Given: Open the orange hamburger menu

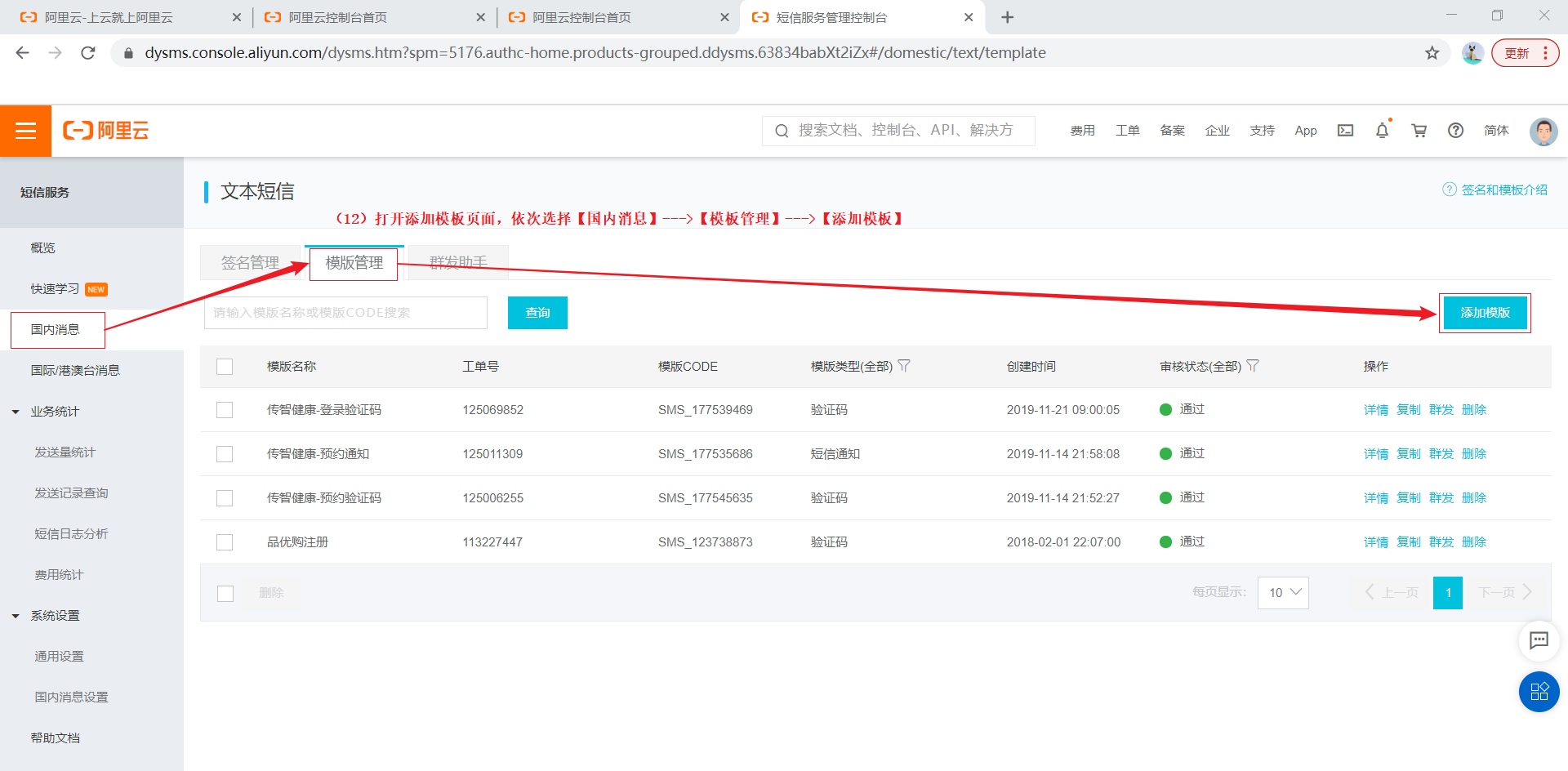Looking at the screenshot, I should (25, 131).
